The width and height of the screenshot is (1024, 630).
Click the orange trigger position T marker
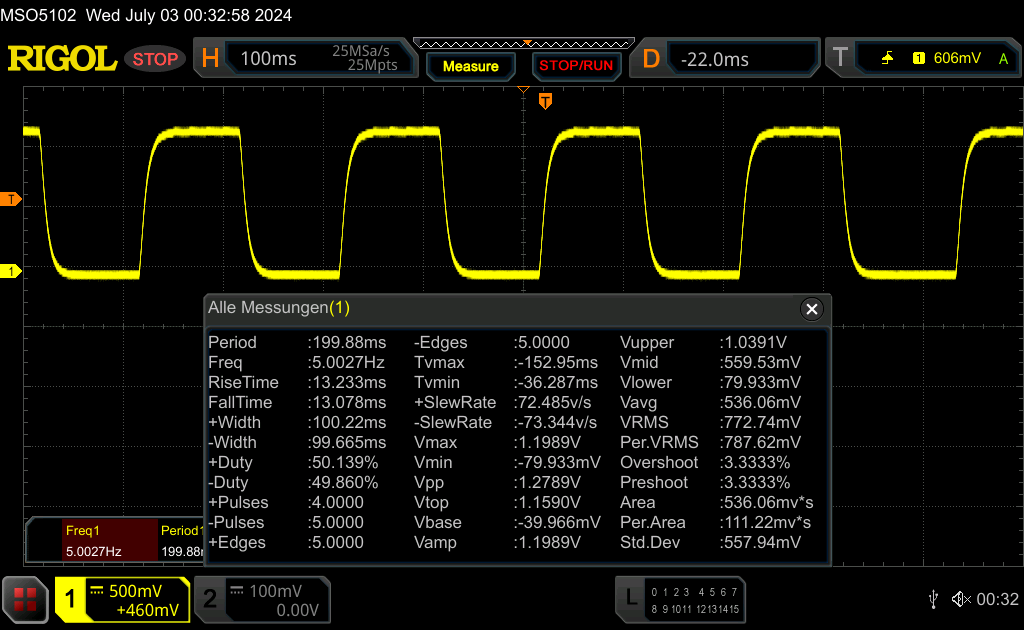tap(545, 101)
